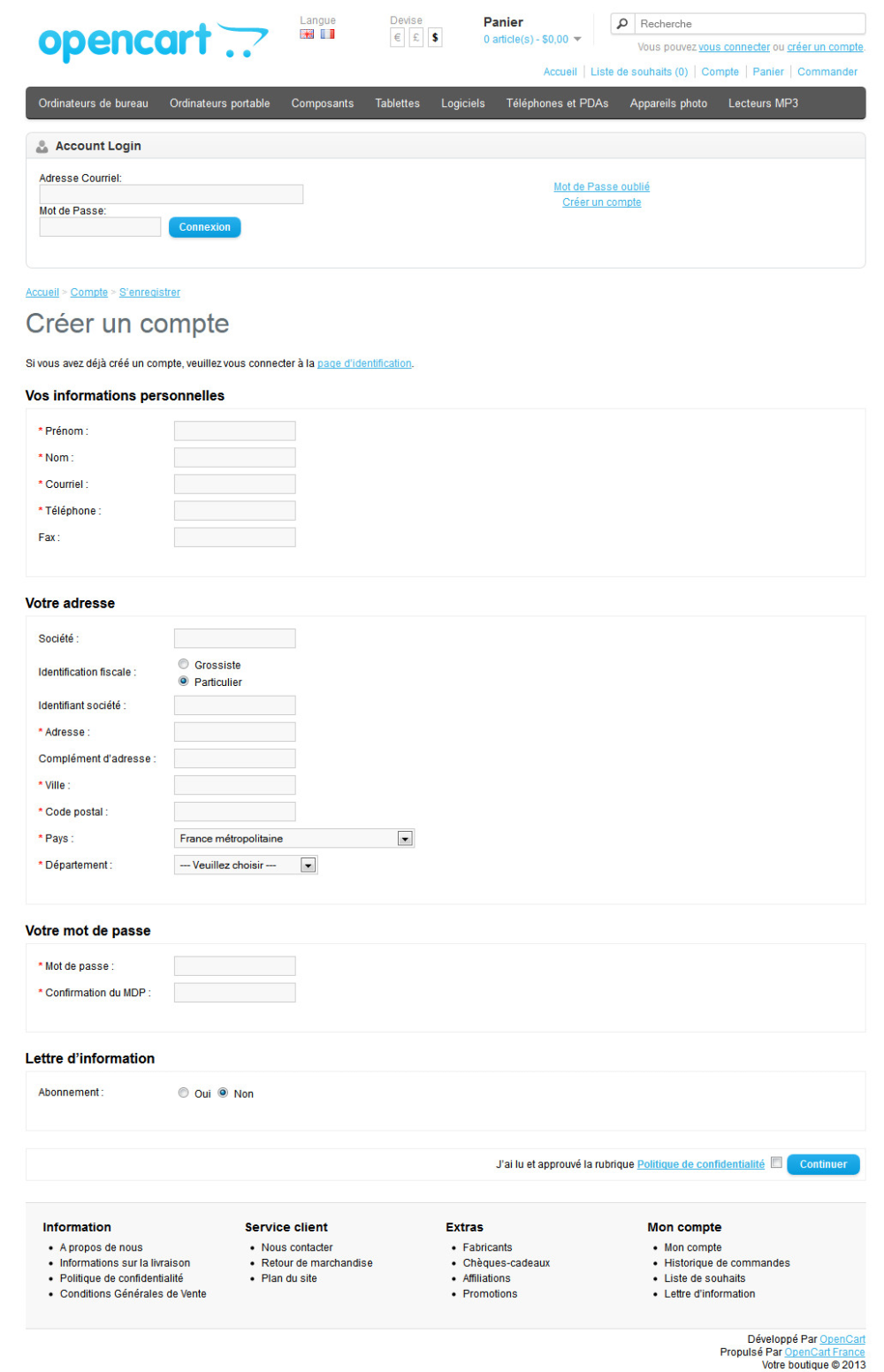Select the Pound sterling currency icon
Screen dimensions: 884x1372
[416, 37]
